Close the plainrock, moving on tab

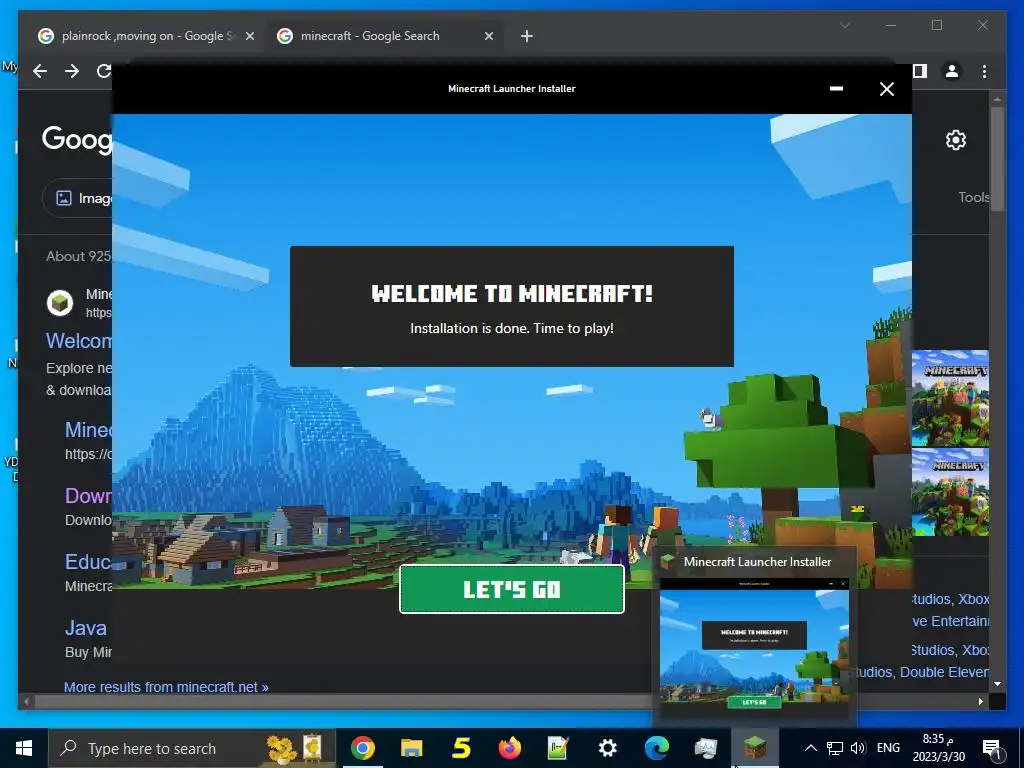coord(249,36)
